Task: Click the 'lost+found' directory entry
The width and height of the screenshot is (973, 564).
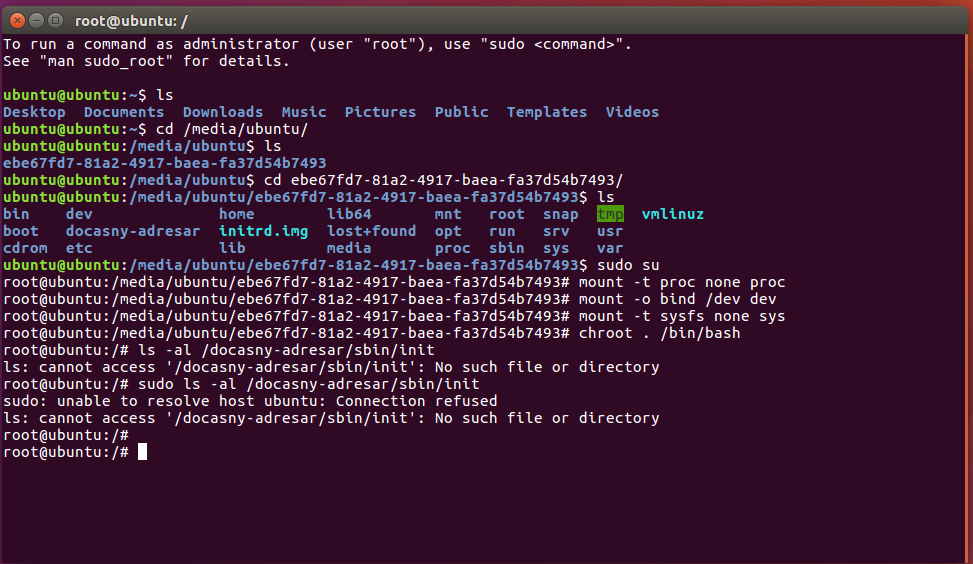Action: 372,231
